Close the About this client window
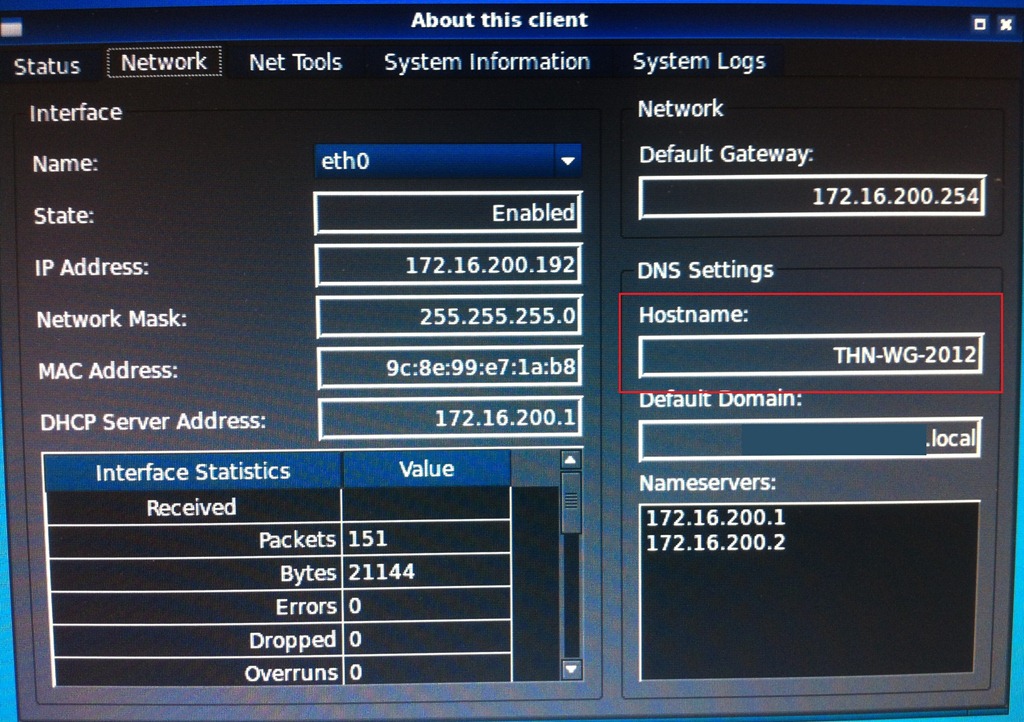 point(1005,24)
